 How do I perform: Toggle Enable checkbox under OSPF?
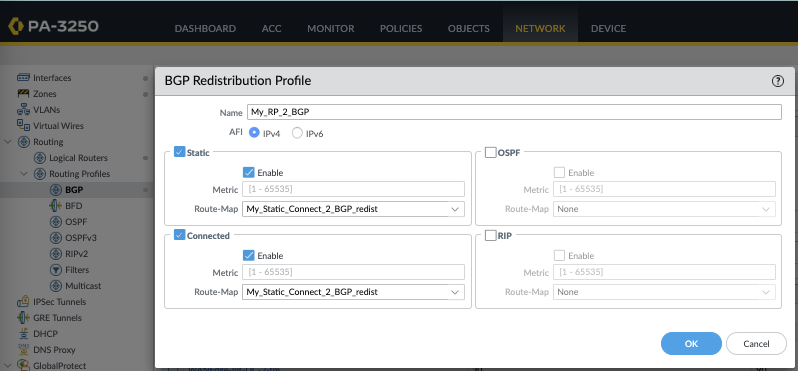coord(559,173)
